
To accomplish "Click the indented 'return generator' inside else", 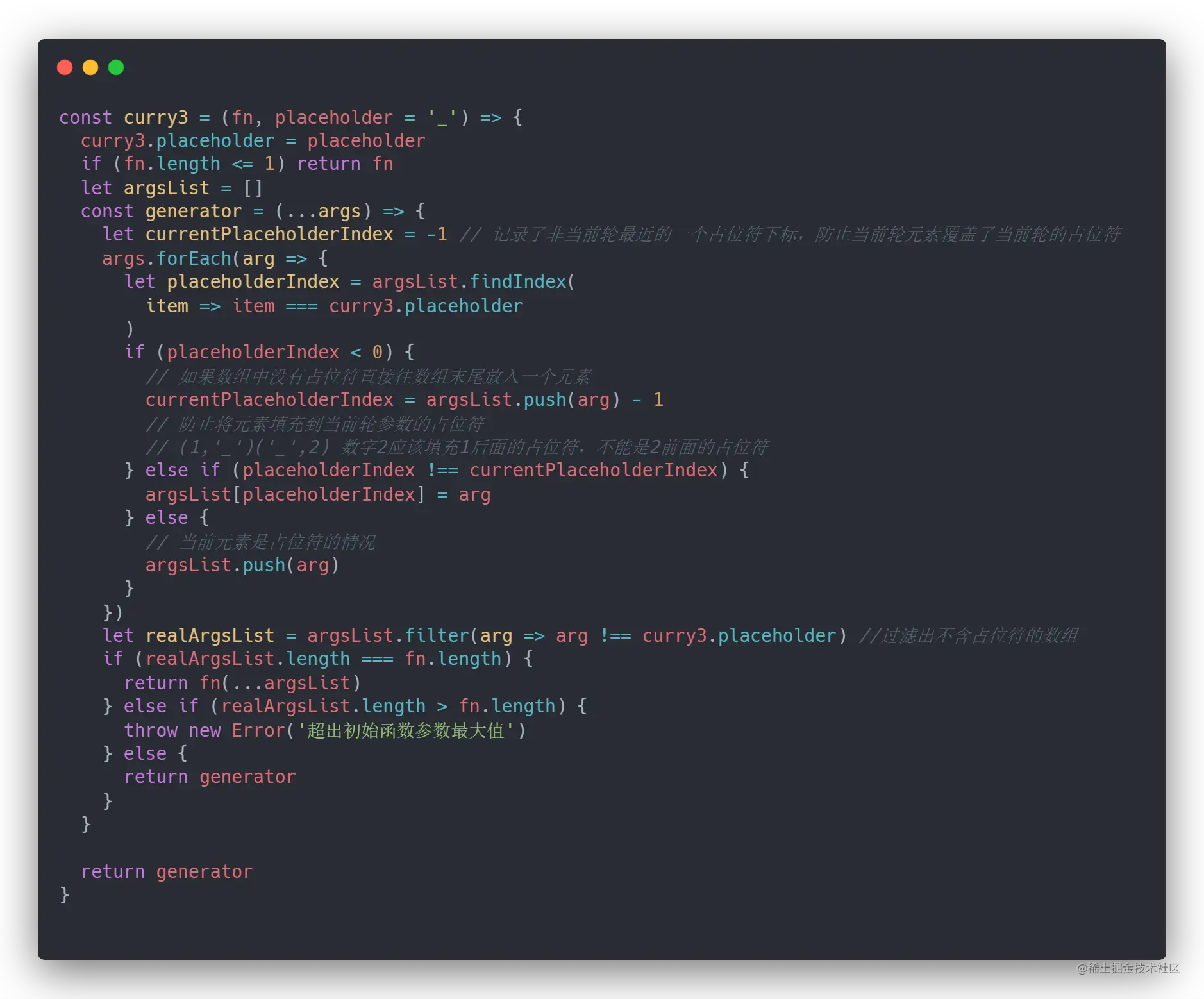I will 210,777.
